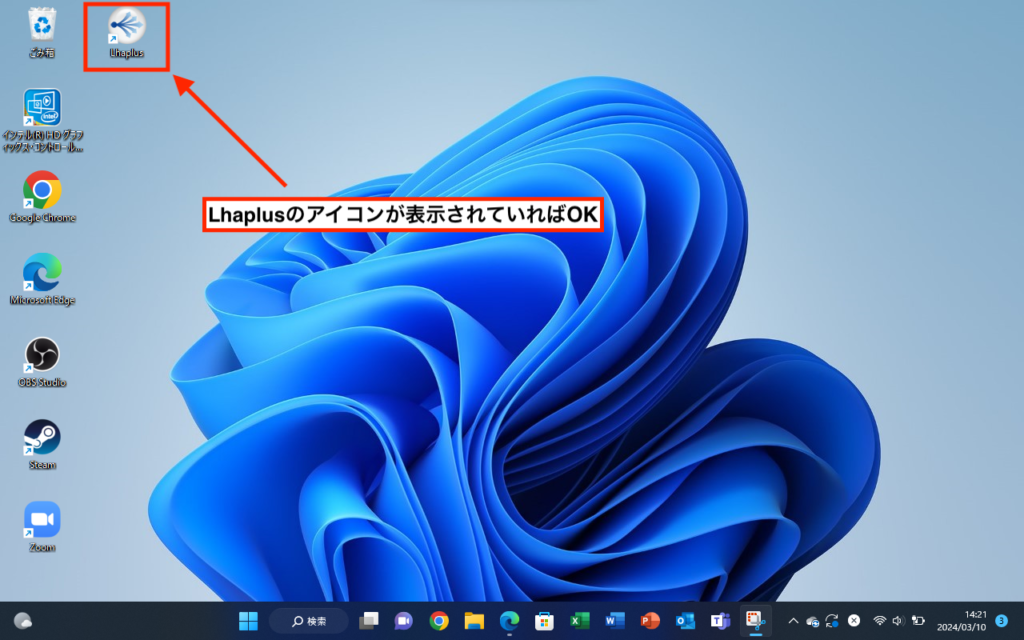Switch to the running Lhaplus taskbar window
Viewport: 1024px width, 640px height.
pyautogui.click(x=755, y=621)
